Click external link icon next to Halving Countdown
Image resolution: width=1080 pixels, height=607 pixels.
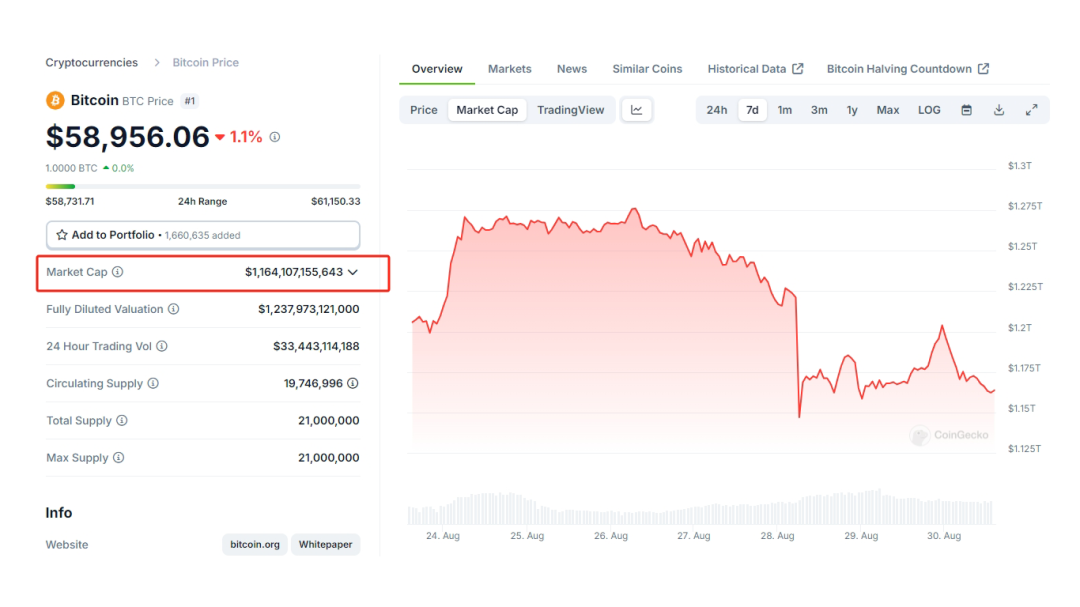click(984, 69)
